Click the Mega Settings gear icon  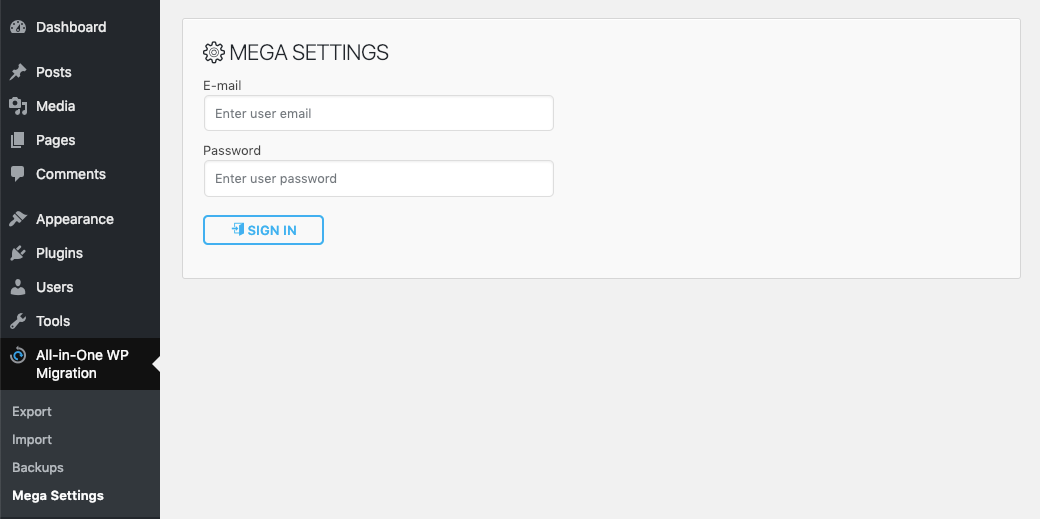coord(214,53)
